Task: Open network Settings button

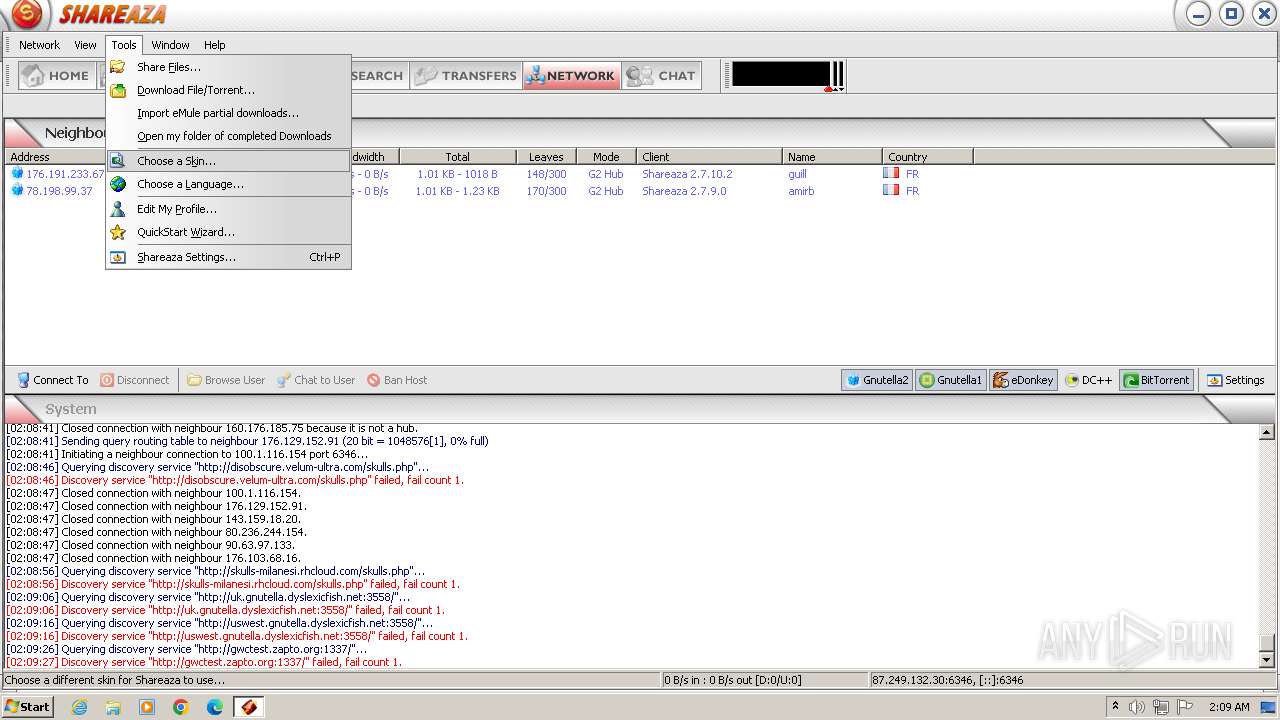Action: [x=1236, y=380]
